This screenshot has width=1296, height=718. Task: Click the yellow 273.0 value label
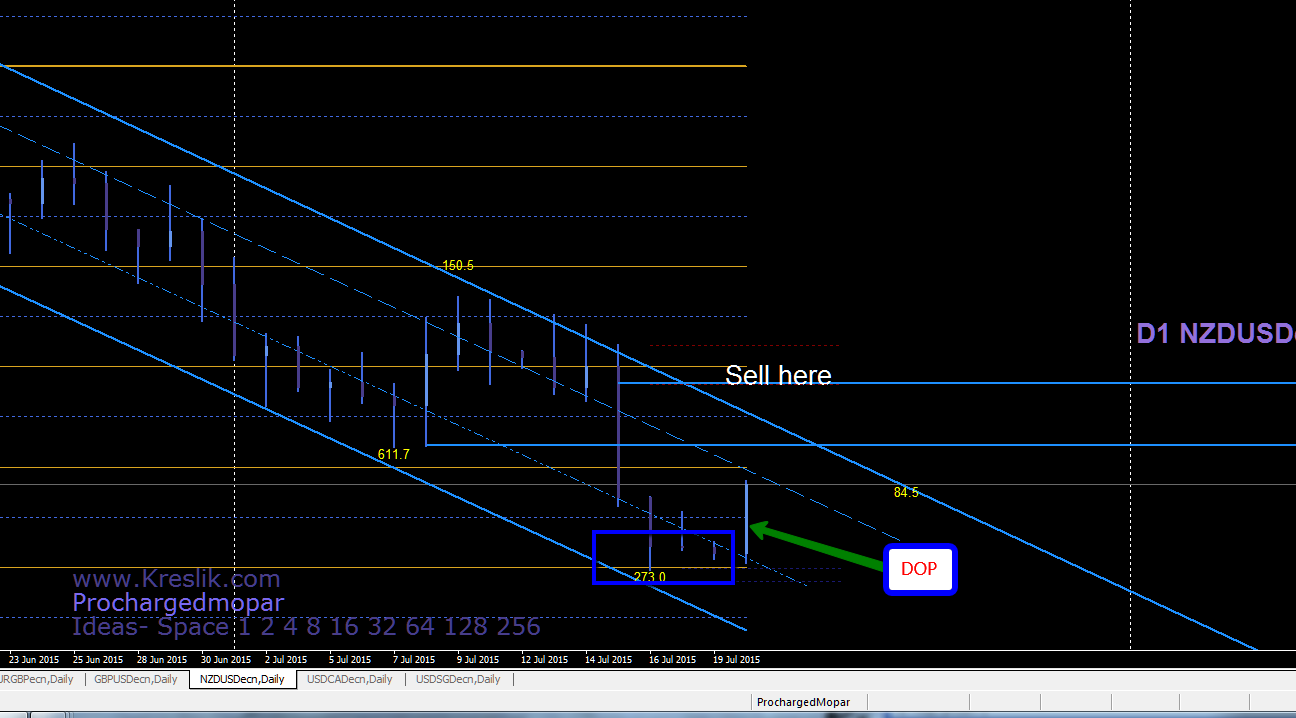pyautogui.click(x=650, y=577)
